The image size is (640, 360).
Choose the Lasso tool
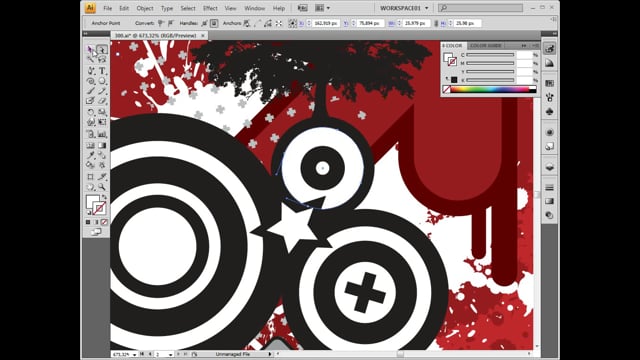click(102, 60)
